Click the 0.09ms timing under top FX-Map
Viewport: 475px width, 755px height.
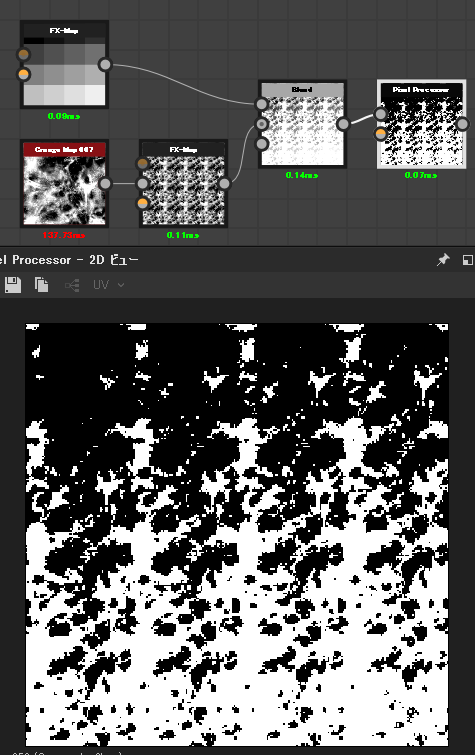(x=64, y=116)
